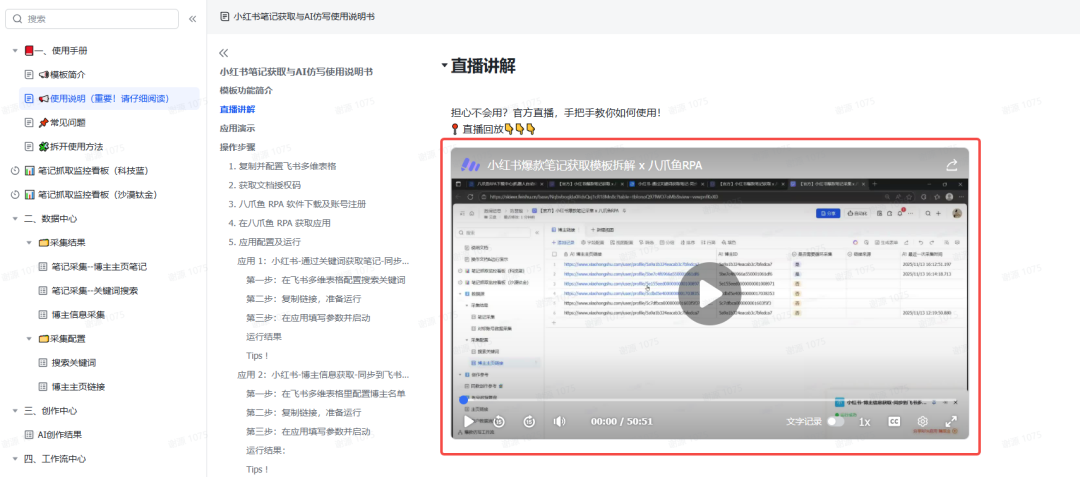The width and height of the screenshot is (1080, 477).
Task: Click the table icon beside 博主信息采集
Action: [43, 315]
